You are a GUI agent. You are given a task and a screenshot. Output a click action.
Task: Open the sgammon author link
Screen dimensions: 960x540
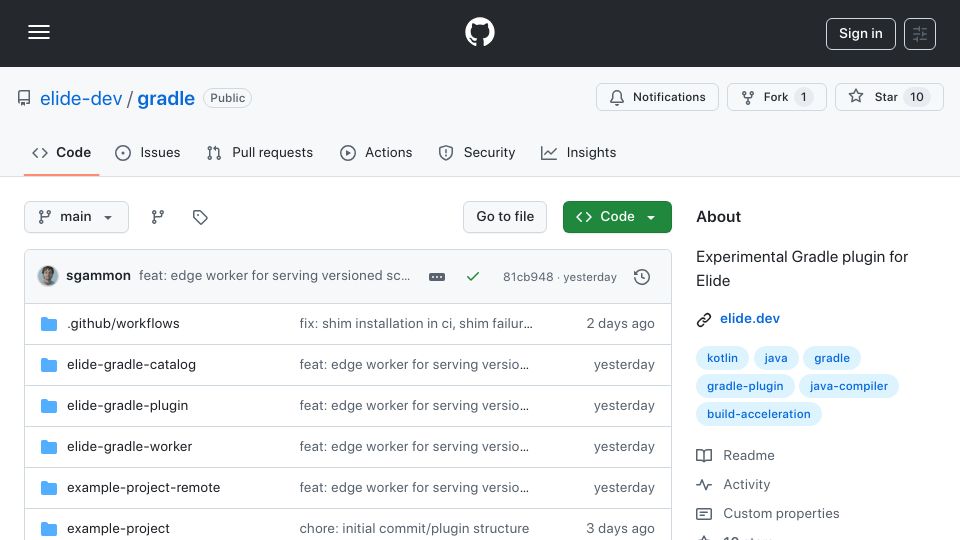[x=99, y=276]
